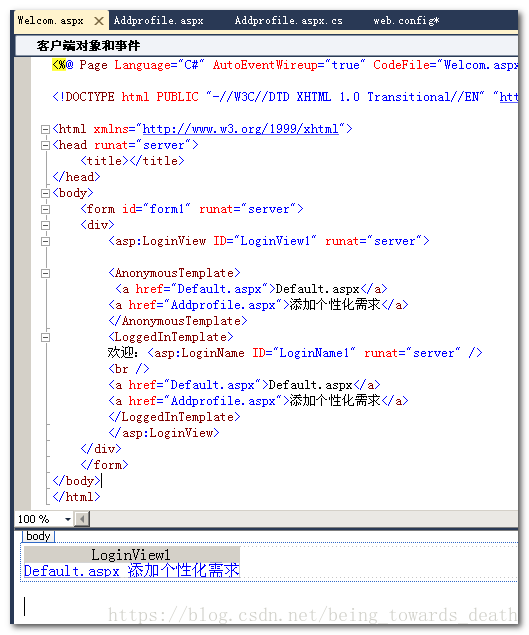
Task: Click the 添加个性化需求 link in design view
Action: click(183, 571)
